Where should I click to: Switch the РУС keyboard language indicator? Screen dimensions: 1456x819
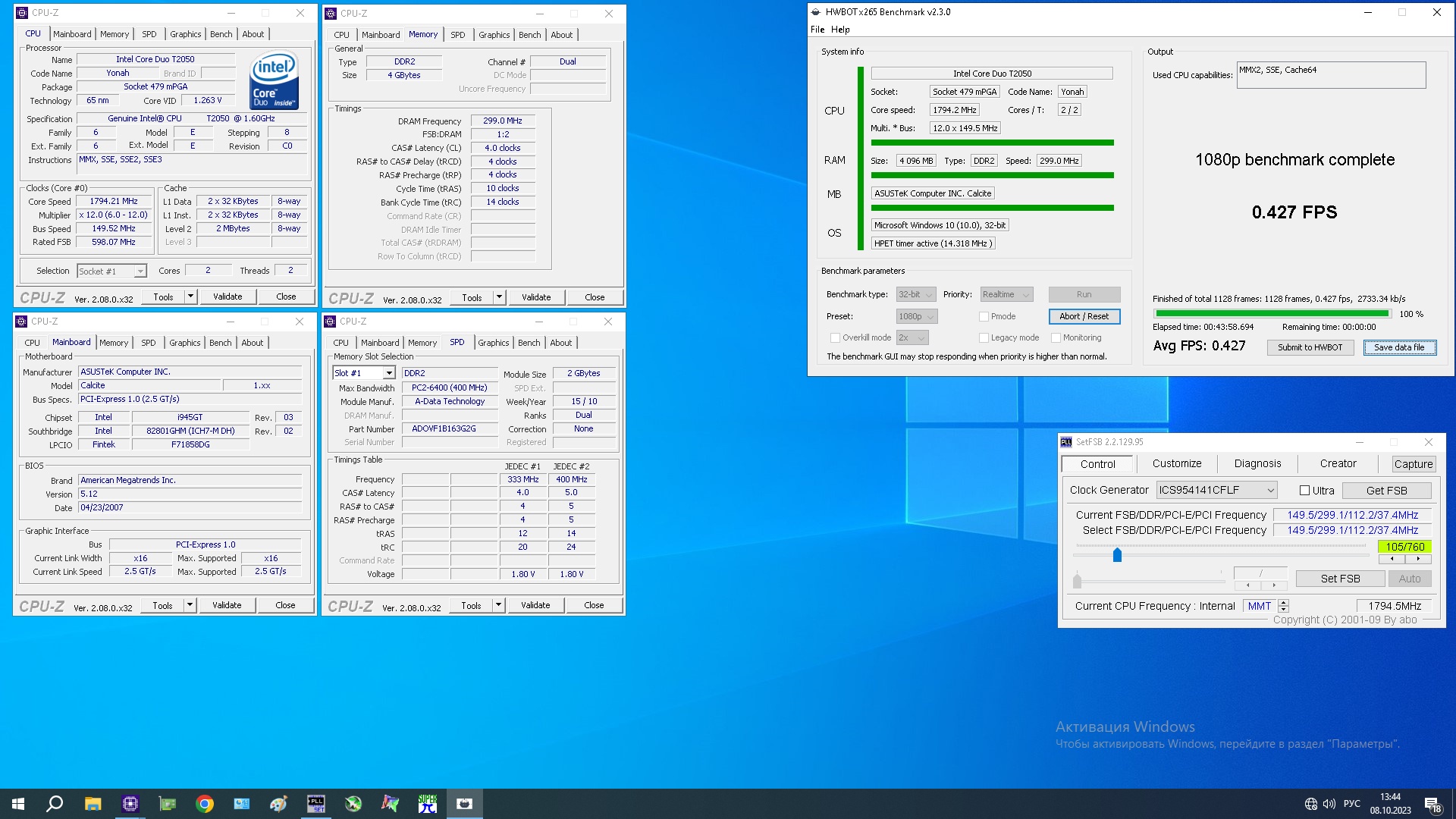(1352, 804)
